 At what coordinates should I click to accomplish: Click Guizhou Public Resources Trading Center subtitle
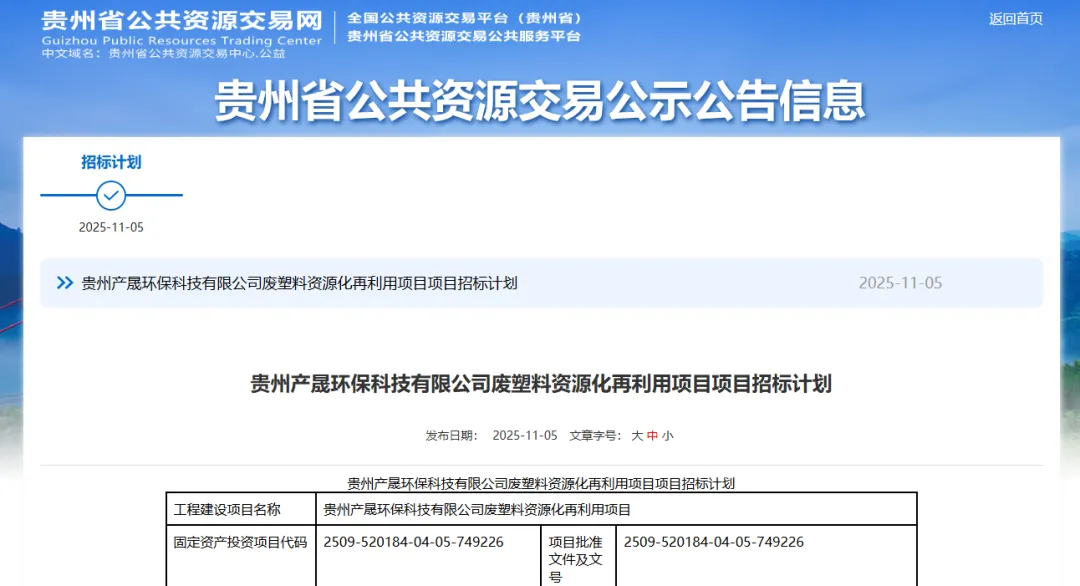181,40
